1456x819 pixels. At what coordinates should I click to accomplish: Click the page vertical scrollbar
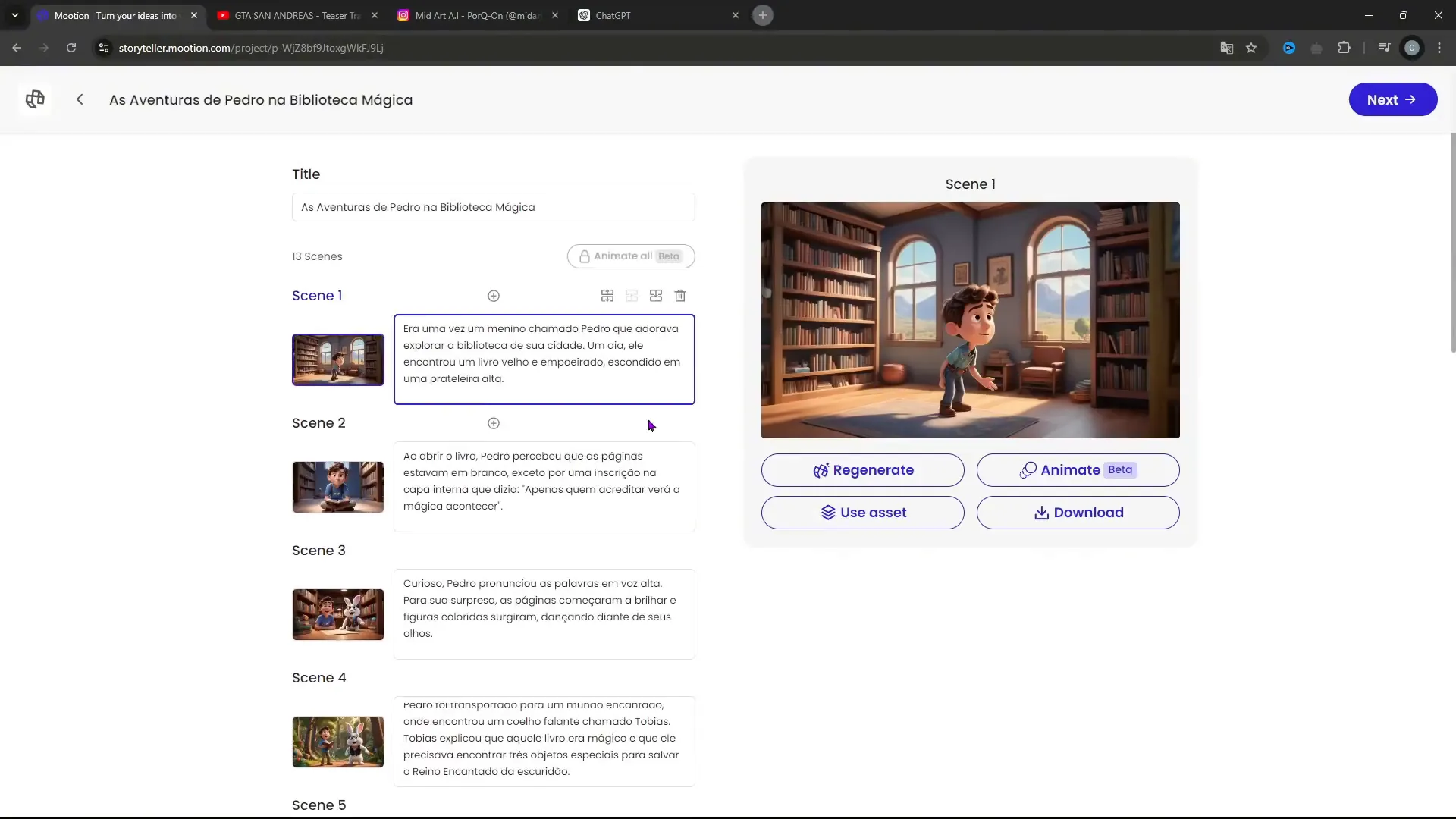(1452, 243)
